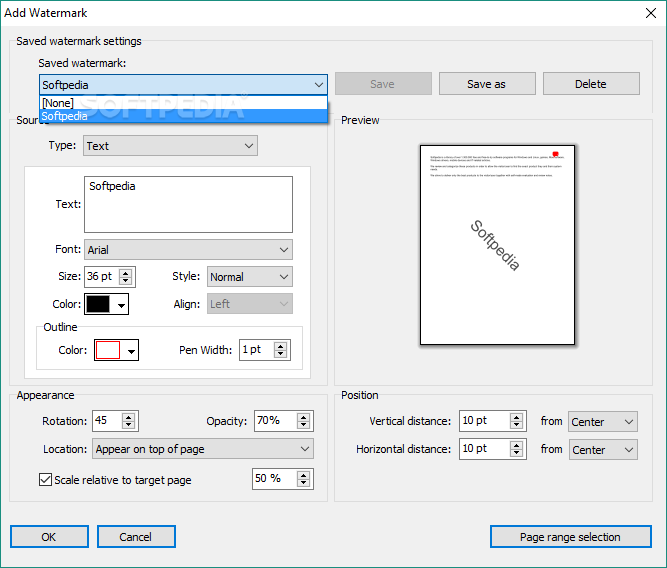Click the Cancel button
Screen dimensions: 667x568
point(136,537)
